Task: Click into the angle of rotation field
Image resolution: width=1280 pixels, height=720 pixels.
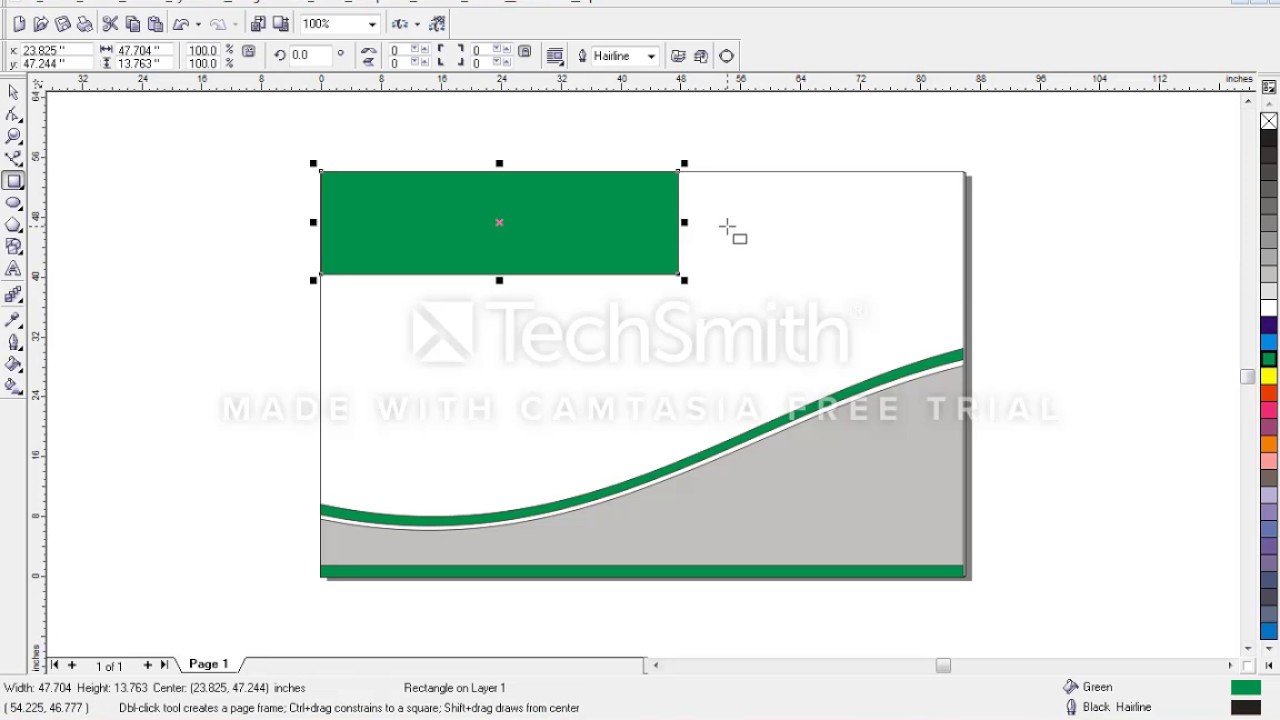Action: coord(311,55)
